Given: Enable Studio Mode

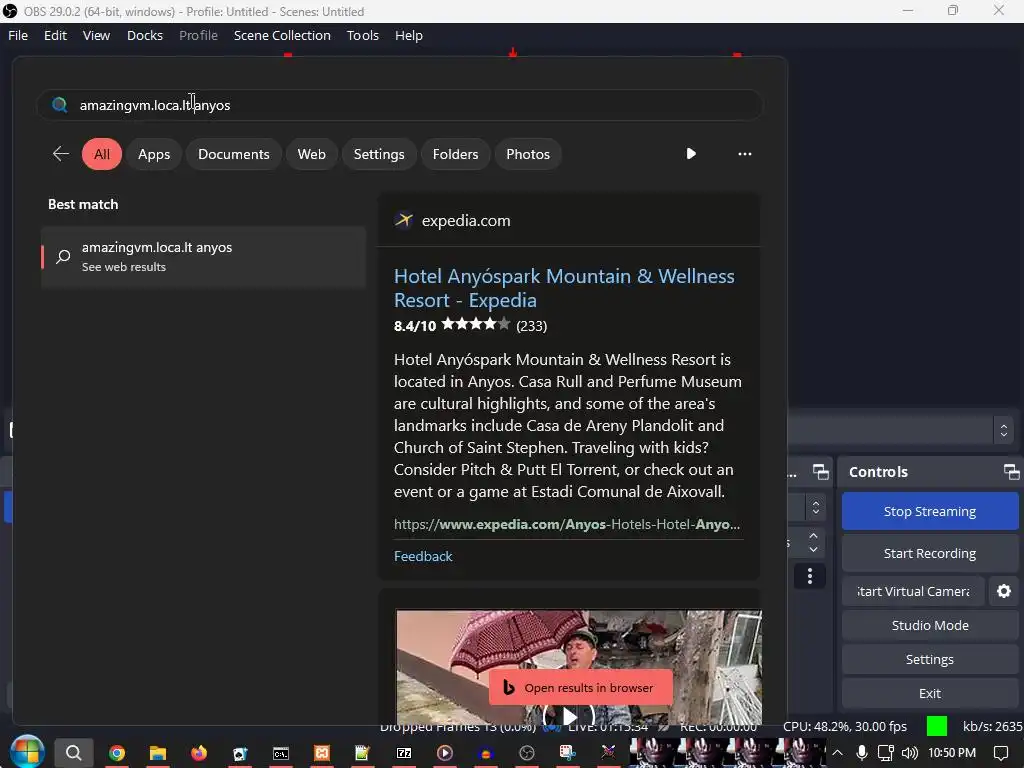Looking at the screenshot, I should 930,625.
